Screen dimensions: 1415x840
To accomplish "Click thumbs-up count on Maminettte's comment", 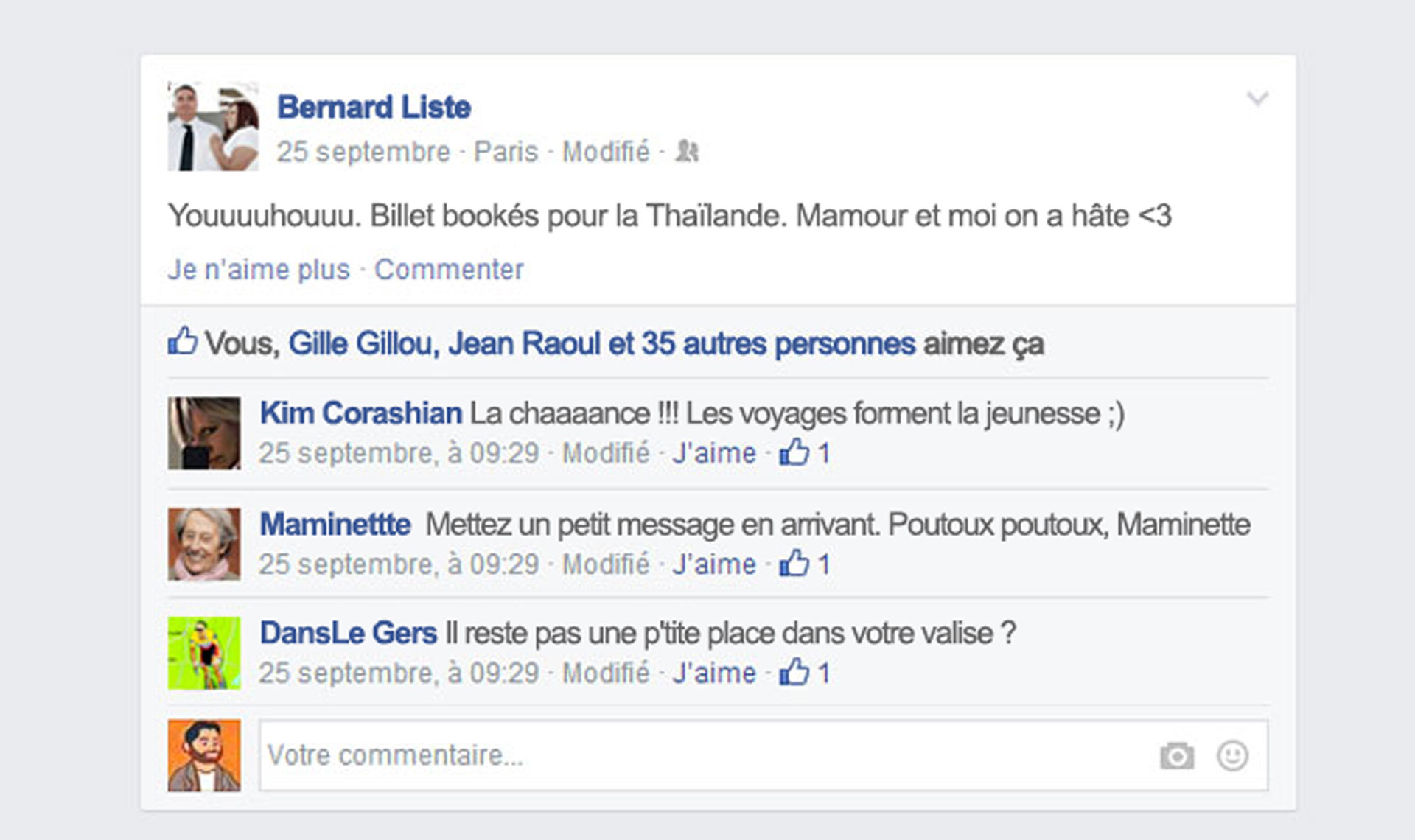I will (805, 564).
